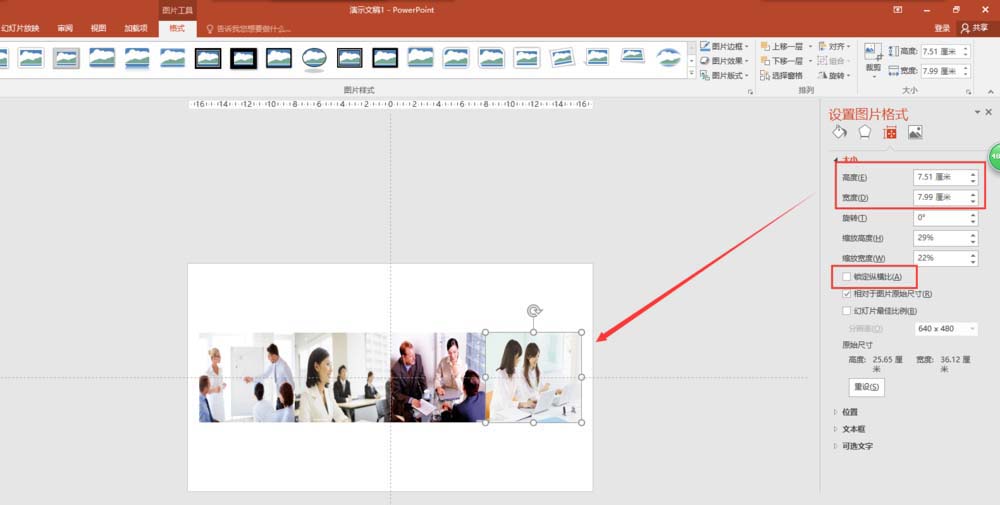Open the 图片版式 dropdown arrow
This screenshot has width=1000, height=505.
[x=747, y=75]
